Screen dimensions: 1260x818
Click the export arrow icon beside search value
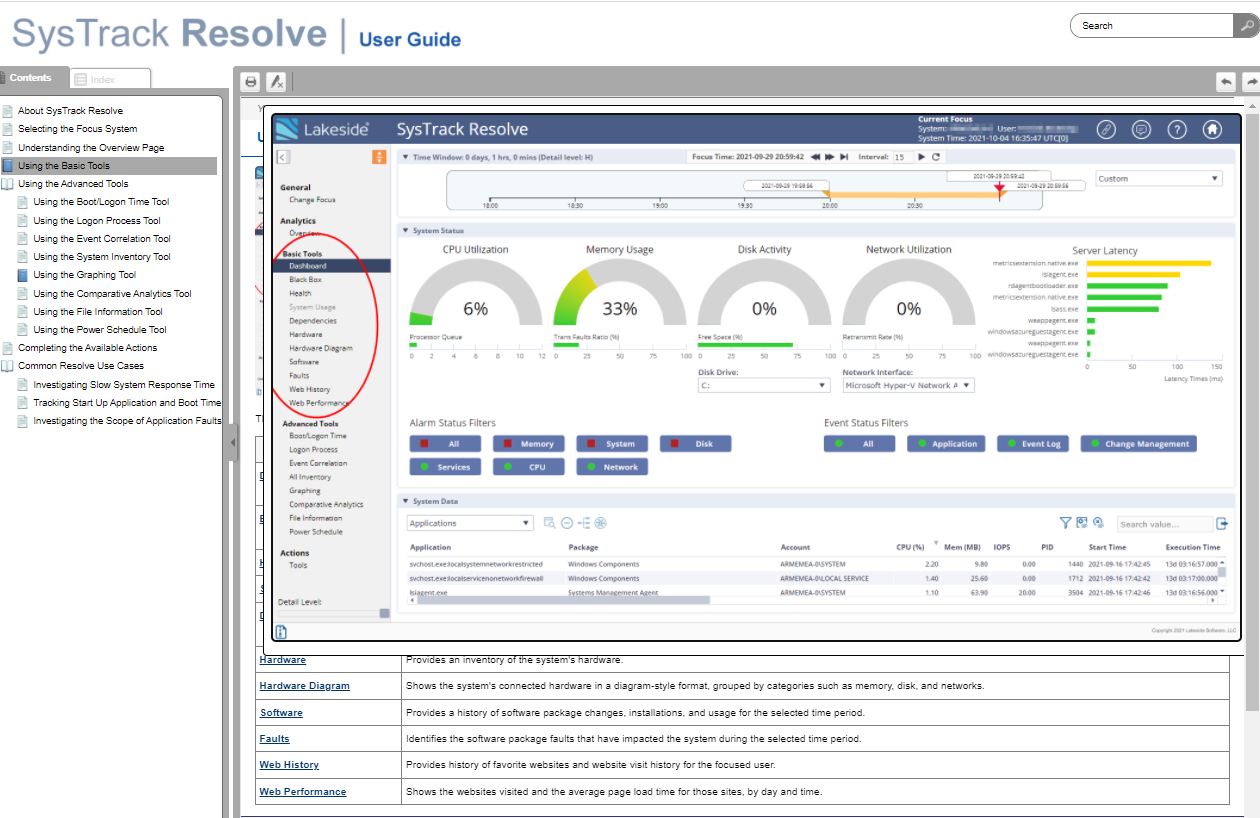1221,523
